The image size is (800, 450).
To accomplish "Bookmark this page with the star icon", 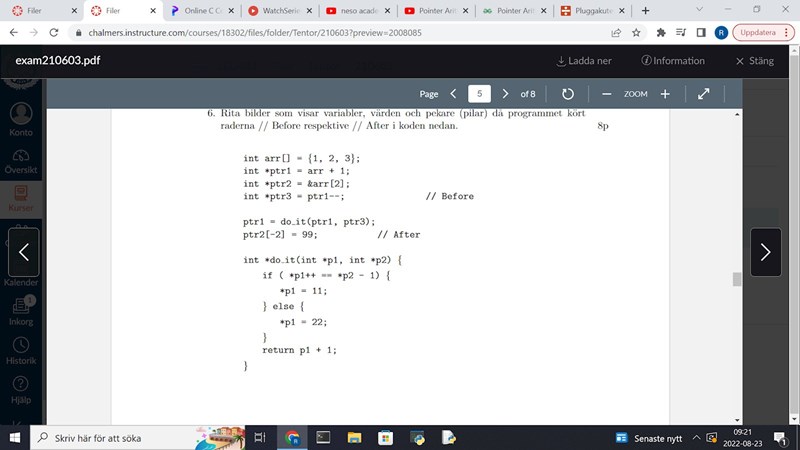I will click(637, 32).
